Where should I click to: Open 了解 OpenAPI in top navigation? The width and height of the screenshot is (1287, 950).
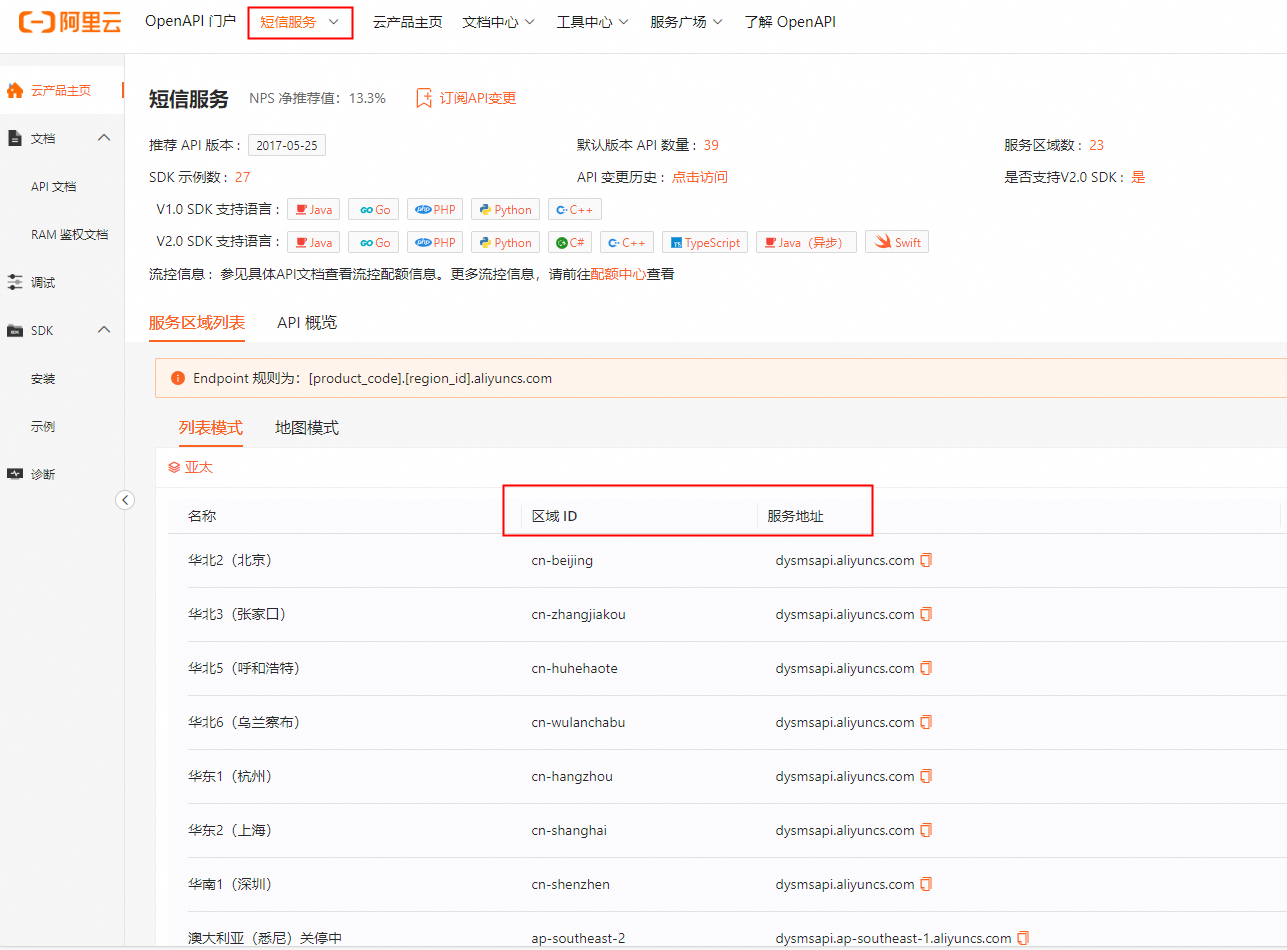790,22
